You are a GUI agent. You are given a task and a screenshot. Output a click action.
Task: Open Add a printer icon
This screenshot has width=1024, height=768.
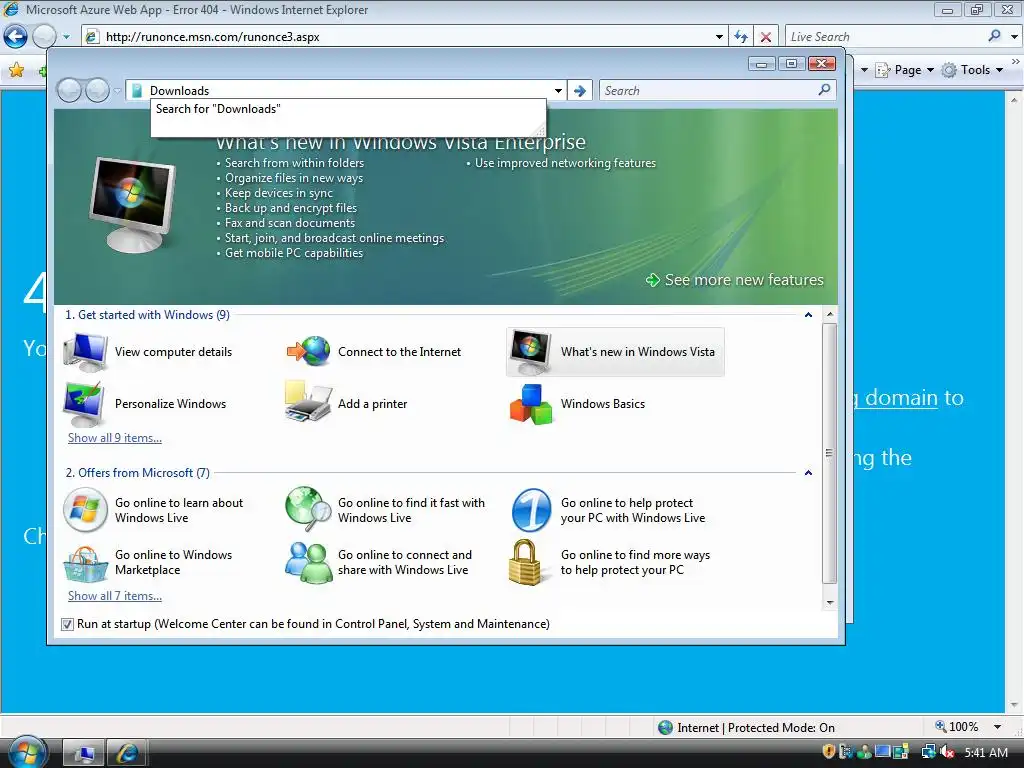click(308, 402)
